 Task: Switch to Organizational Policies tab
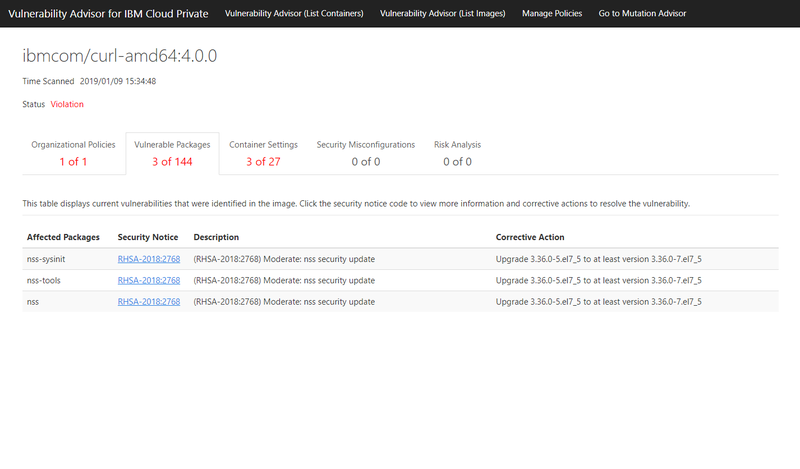(x=73, y=153)
